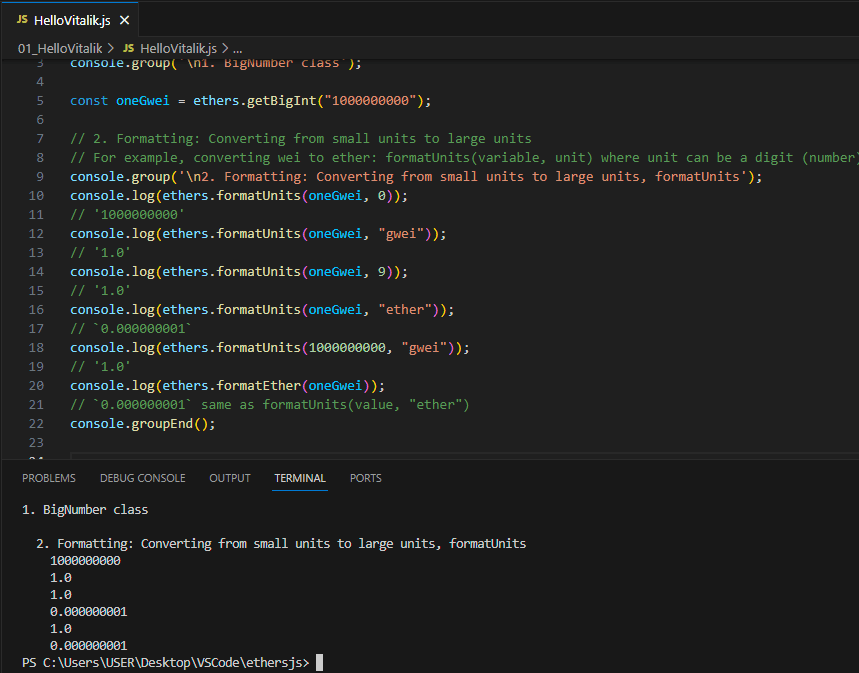The height and width of the screenshot is (673, 859).
Task: Close the HelloVitalik.js editor tab
Action: click(123, 21)
